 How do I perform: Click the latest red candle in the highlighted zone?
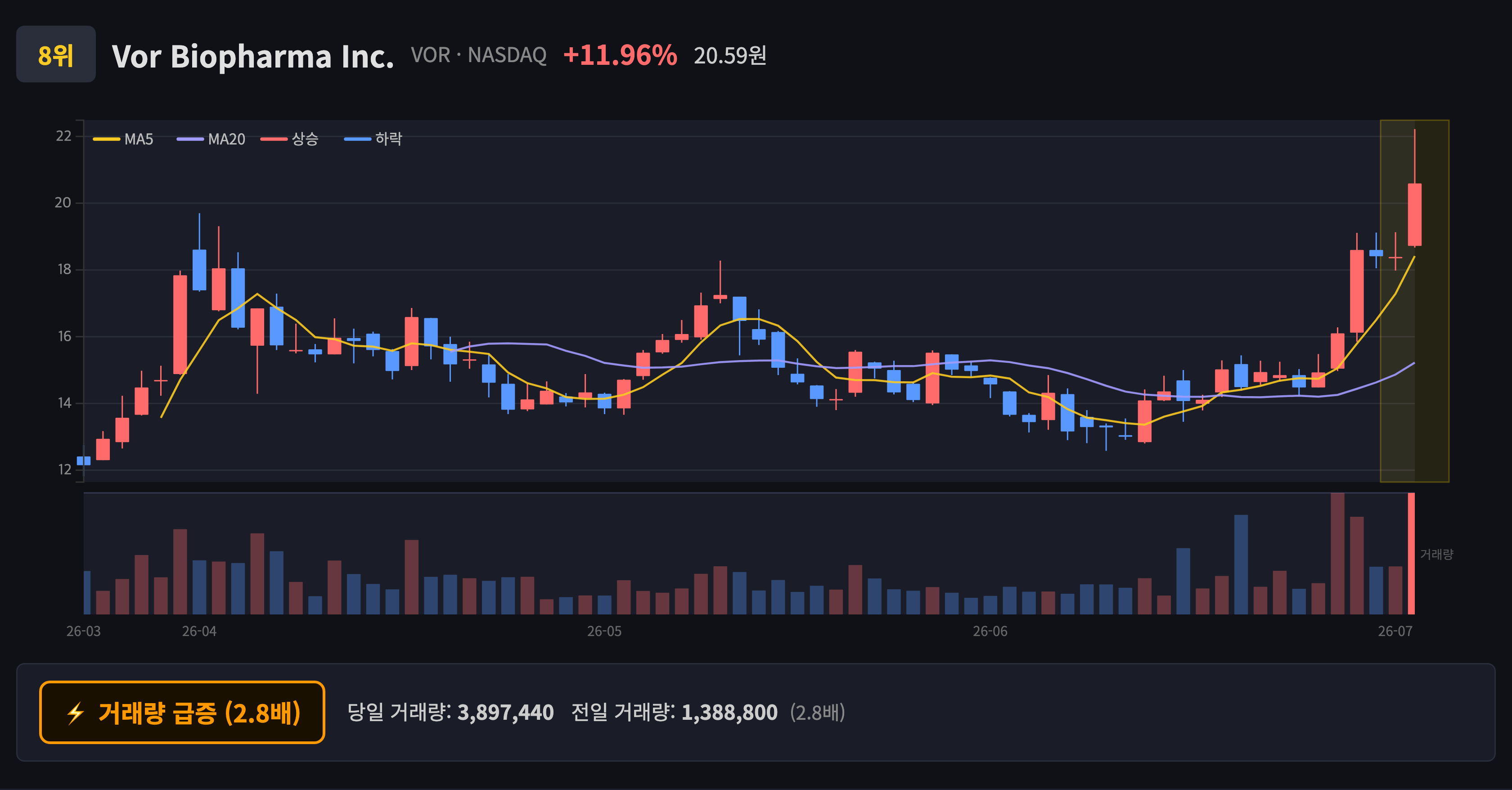click(x=1414, y=215)
